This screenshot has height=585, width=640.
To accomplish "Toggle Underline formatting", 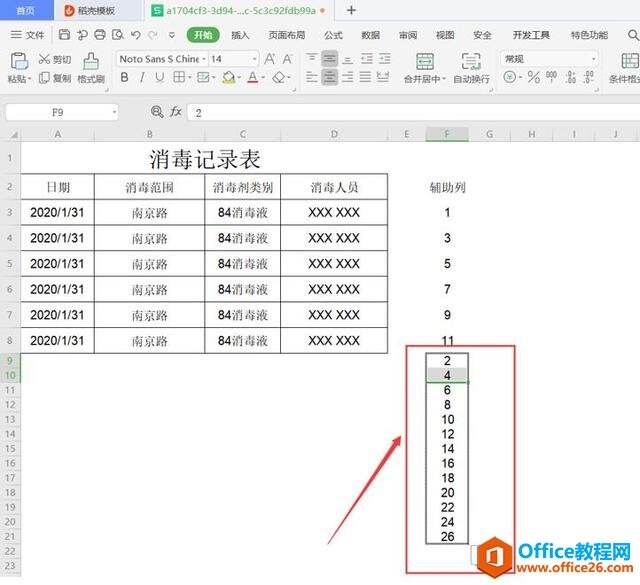I will pyautogui.click(x=160, y=77).
